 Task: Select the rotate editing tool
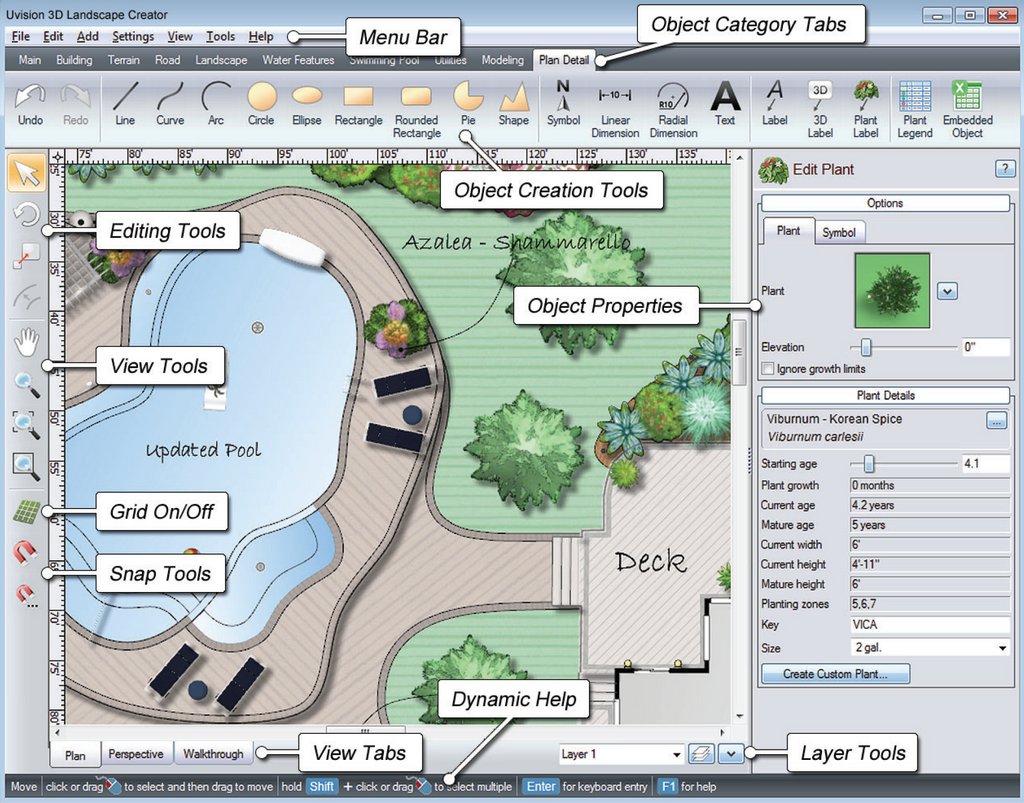click(27, 214)
